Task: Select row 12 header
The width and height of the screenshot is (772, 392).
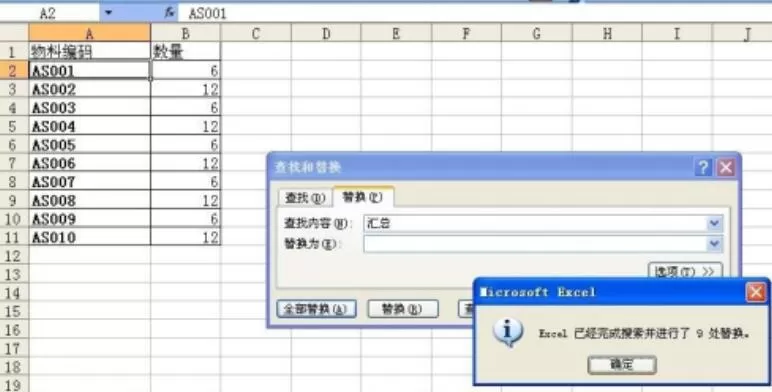Action: coord(14,256)
